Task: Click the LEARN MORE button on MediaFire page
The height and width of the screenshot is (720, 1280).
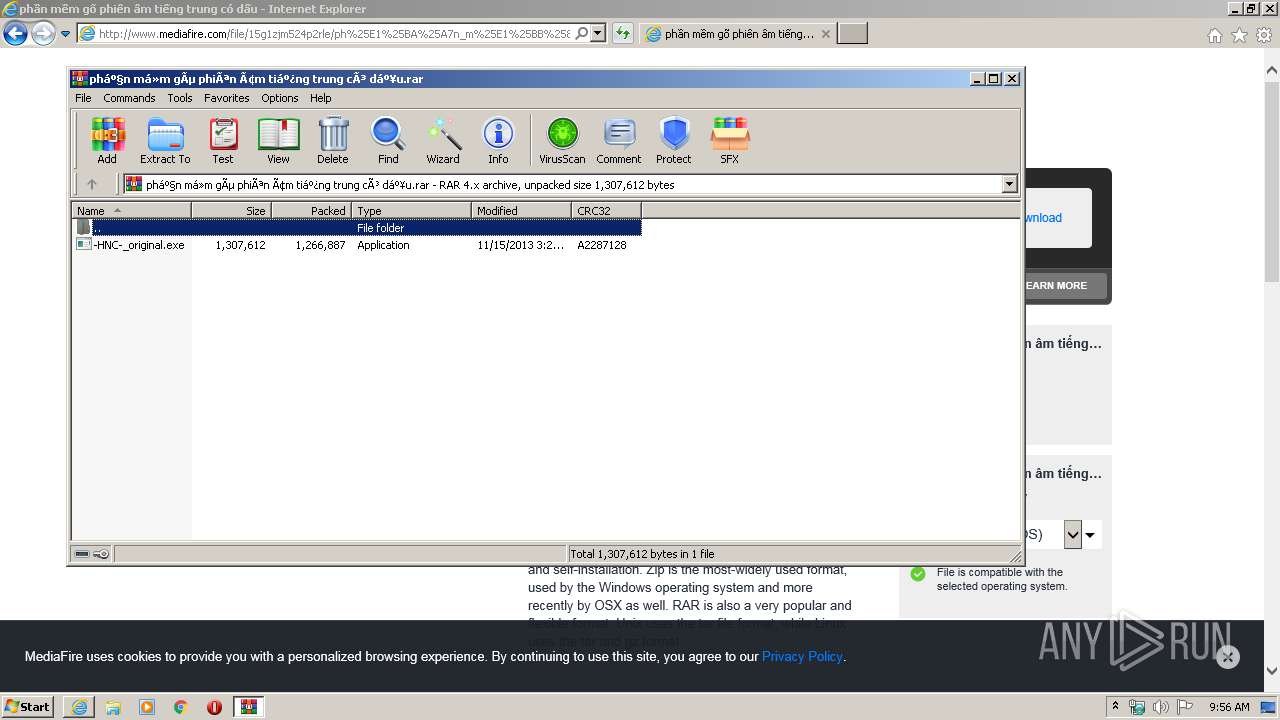Action: click(1056, 286)
